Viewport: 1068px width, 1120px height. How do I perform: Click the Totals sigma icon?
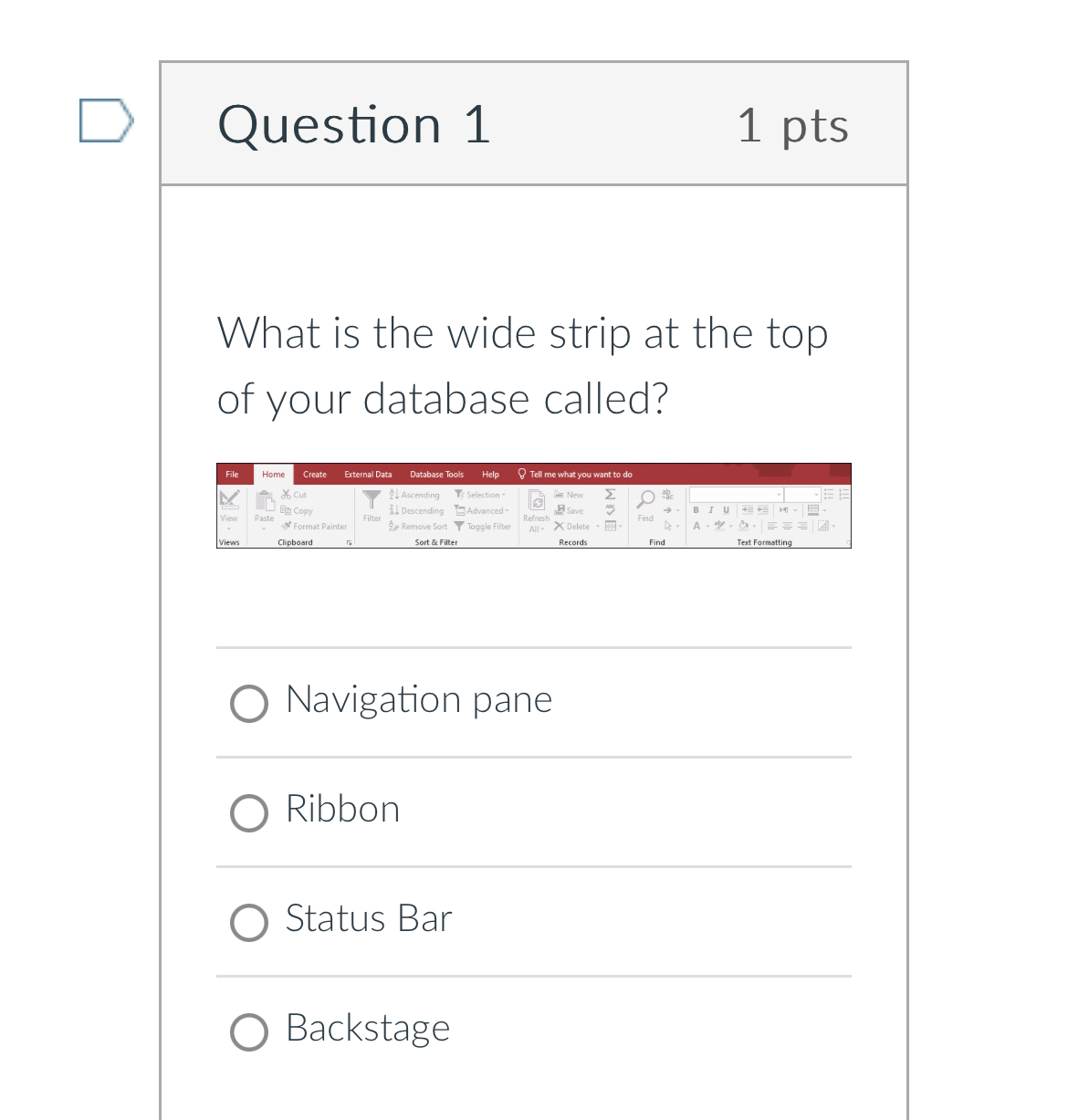point(610,495)
